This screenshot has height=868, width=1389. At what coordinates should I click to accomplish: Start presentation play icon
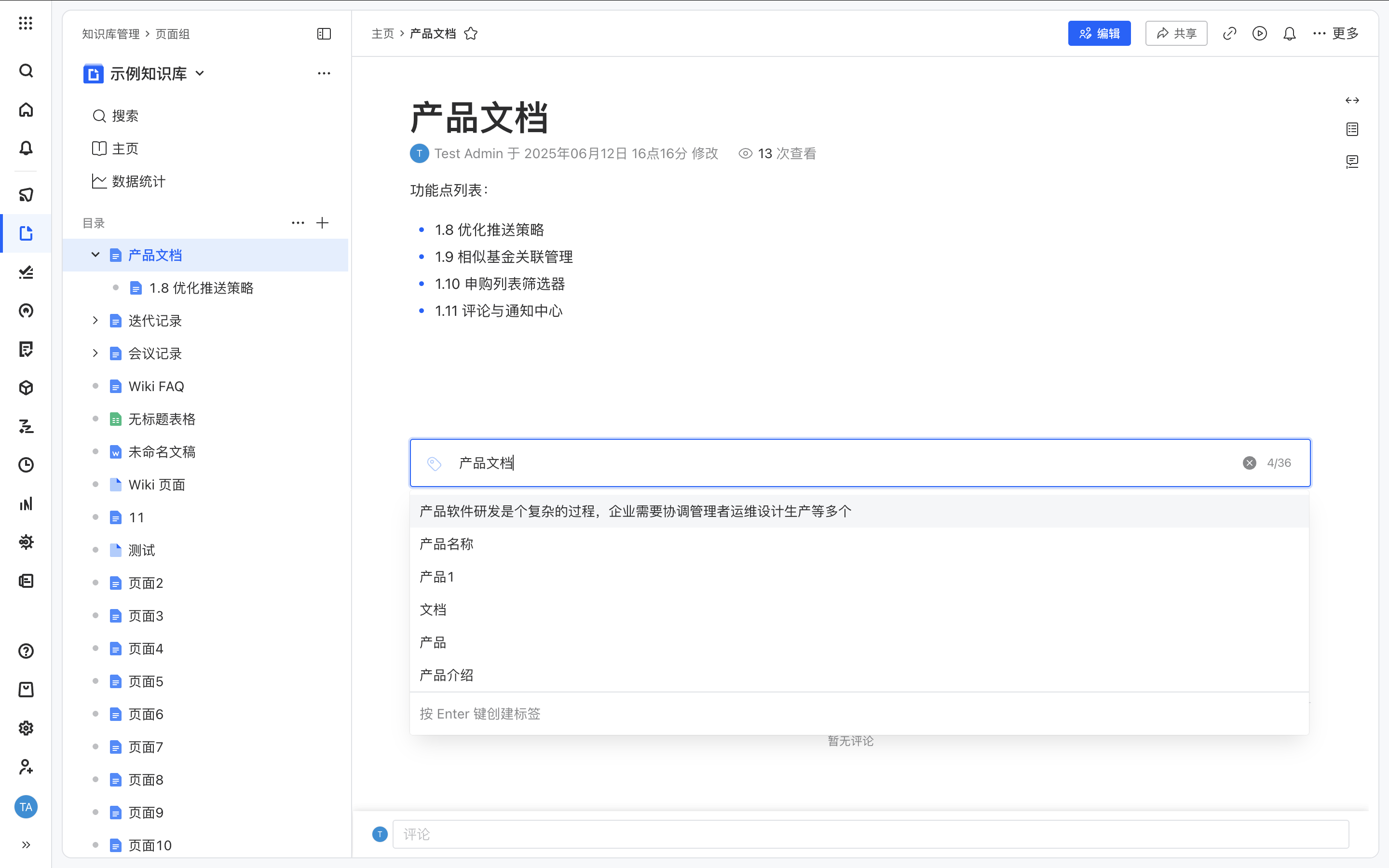pyautogui.click(x=1259, y=33)
